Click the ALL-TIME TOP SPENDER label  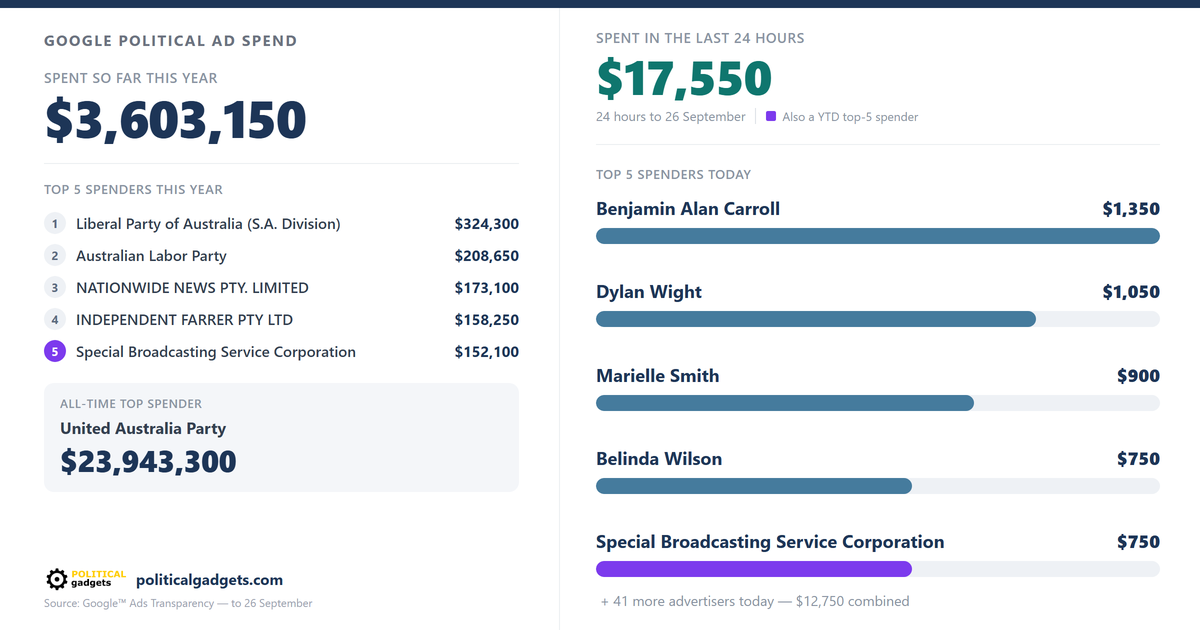click(x=131, y=404)
